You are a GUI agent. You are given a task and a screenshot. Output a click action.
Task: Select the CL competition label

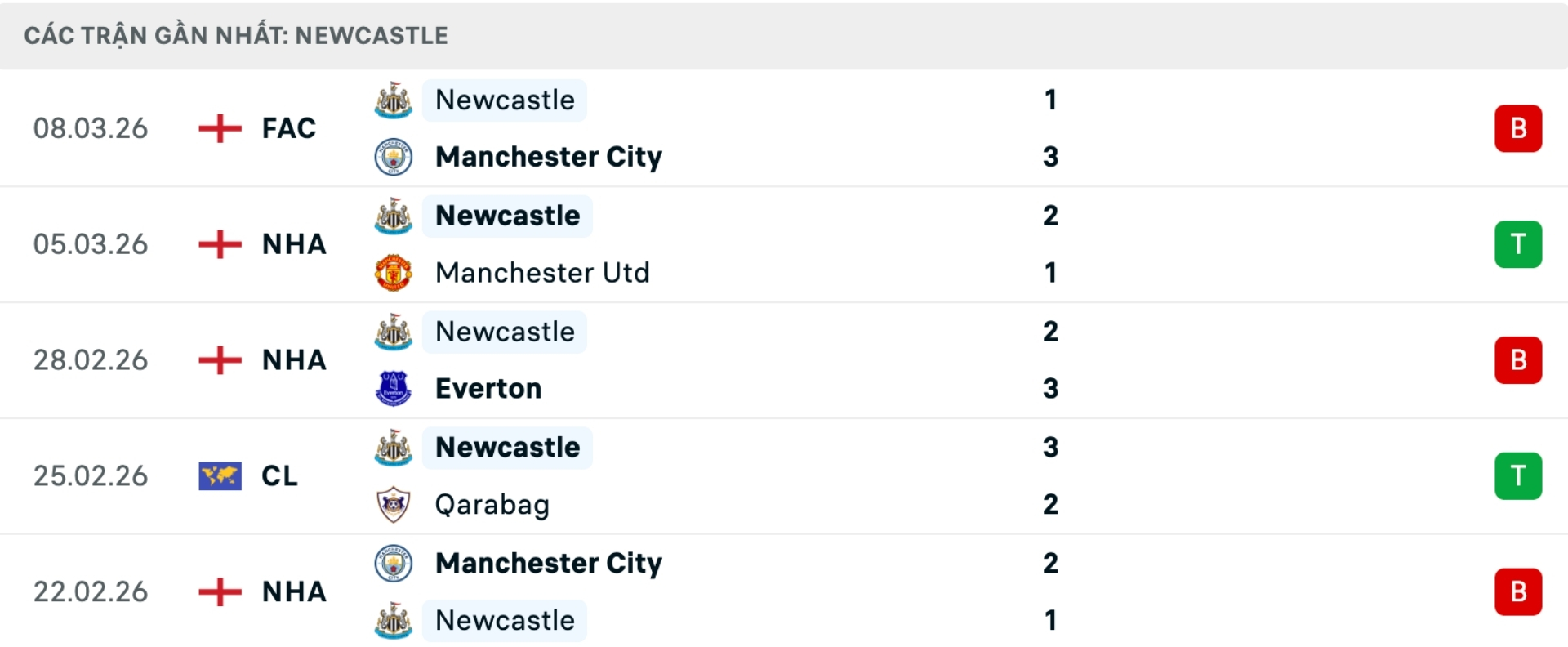(281, 475)
